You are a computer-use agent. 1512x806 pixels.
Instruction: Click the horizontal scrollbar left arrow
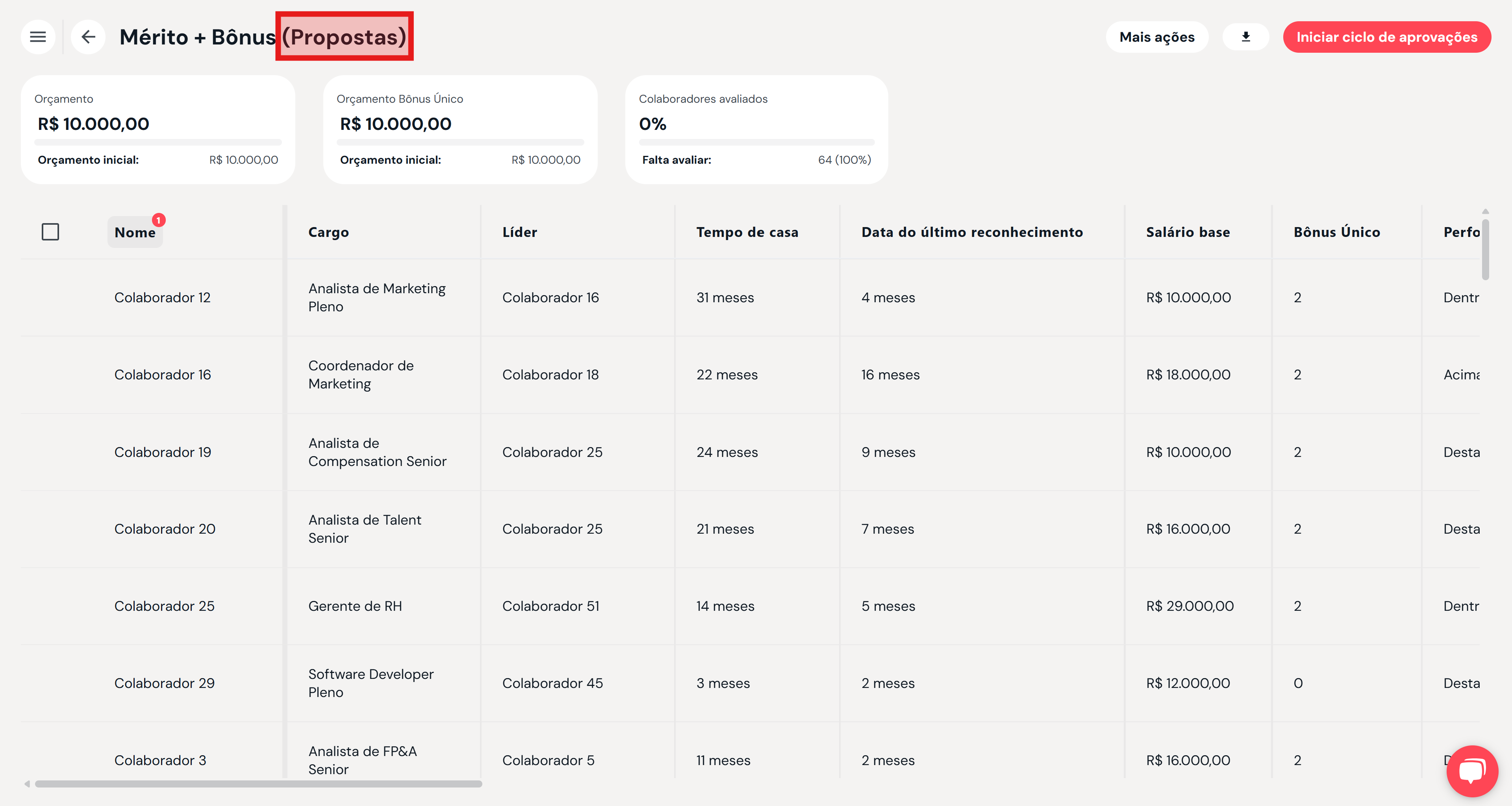click(x=27, y=784)
